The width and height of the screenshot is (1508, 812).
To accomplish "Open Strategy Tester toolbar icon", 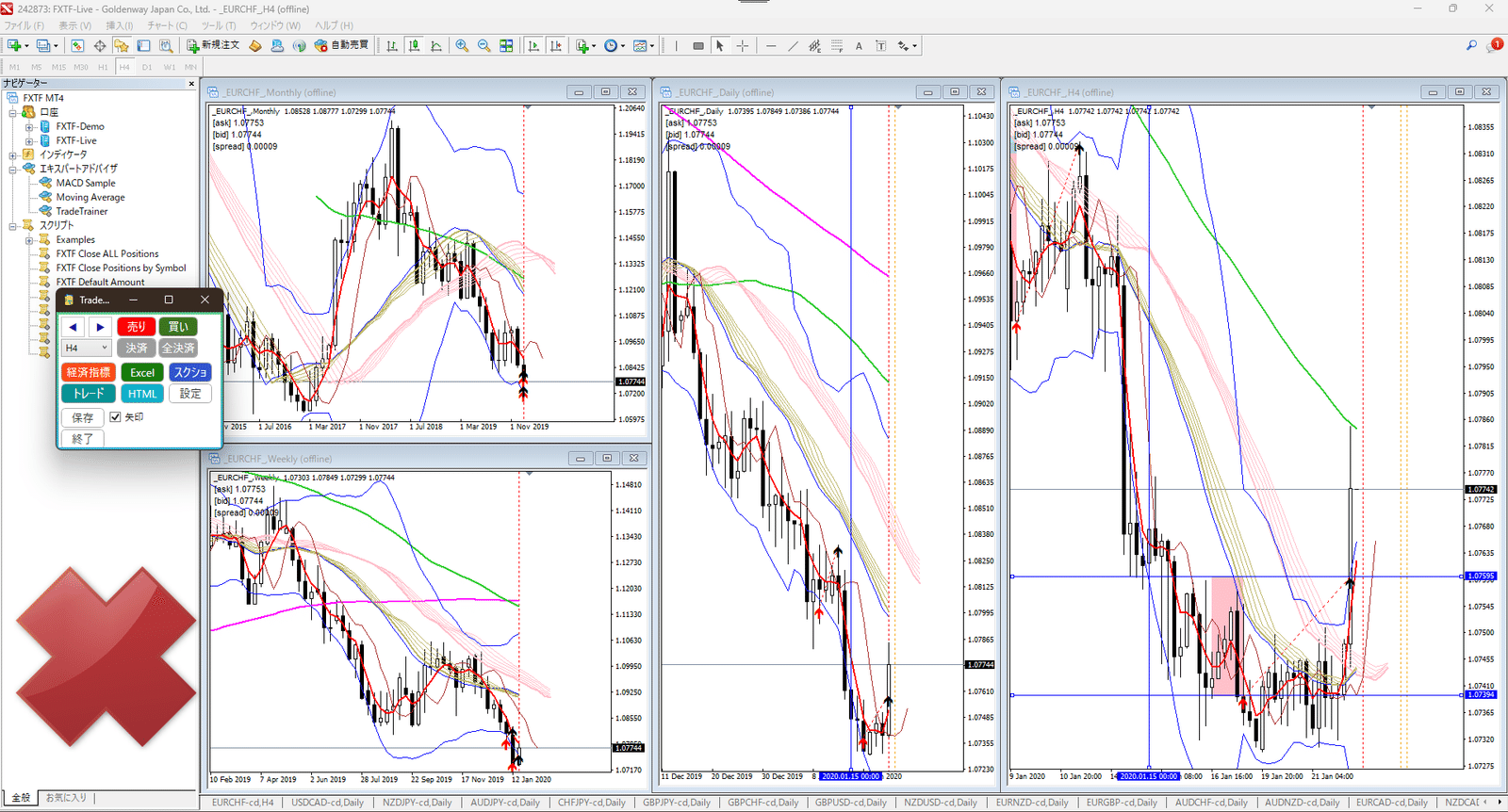I will [166, 45].
